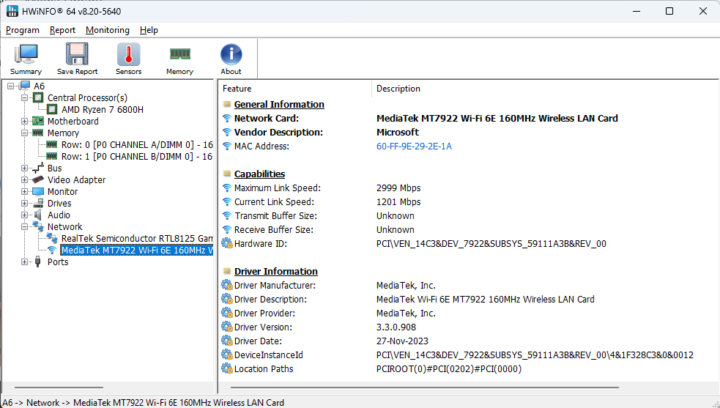Click the Central Processor(s) chip icon
This screenshot has width=720, height=408.
pyautogui.click(x=39, y=98)
